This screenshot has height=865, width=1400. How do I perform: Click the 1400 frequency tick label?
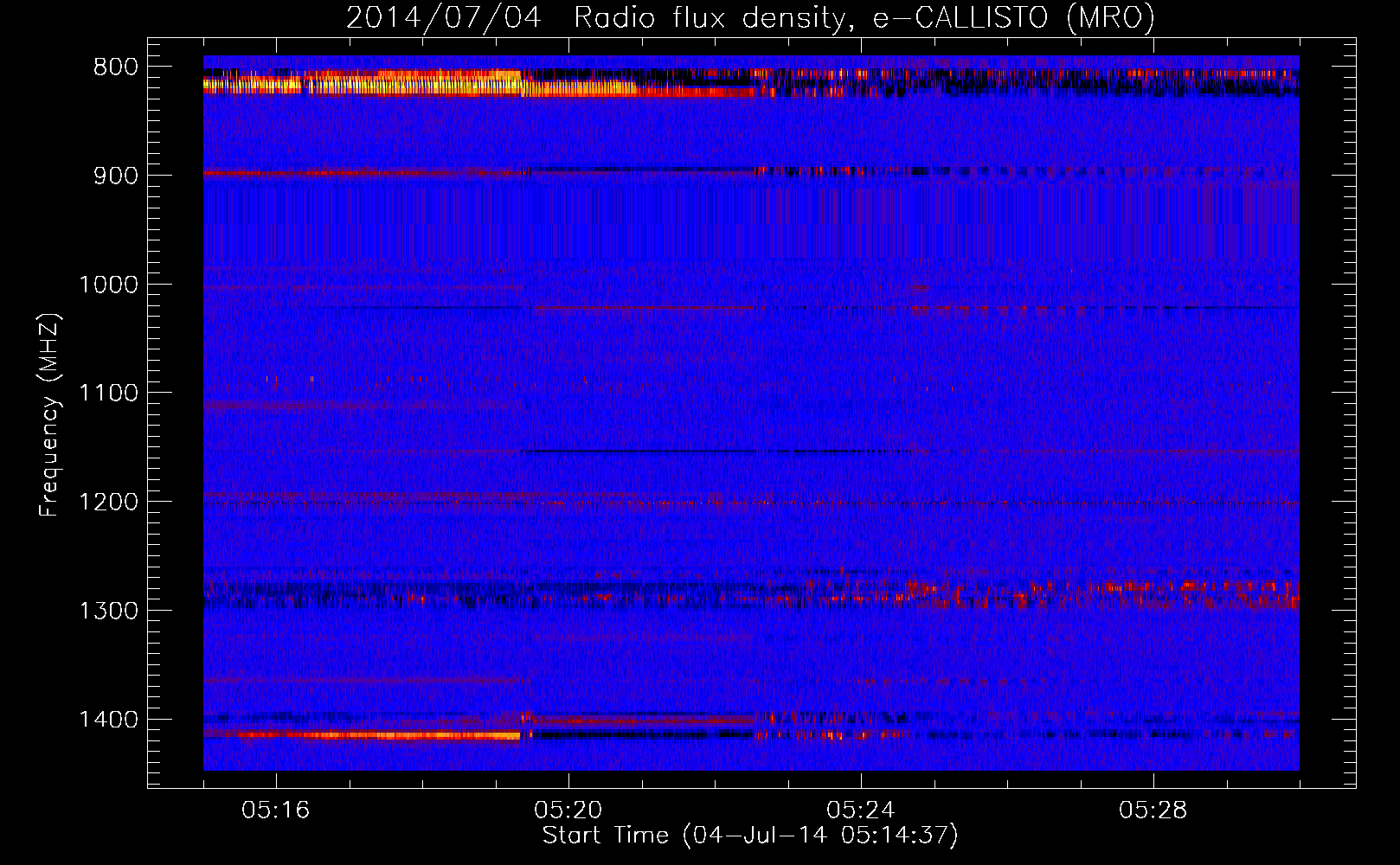click(108, 720)
